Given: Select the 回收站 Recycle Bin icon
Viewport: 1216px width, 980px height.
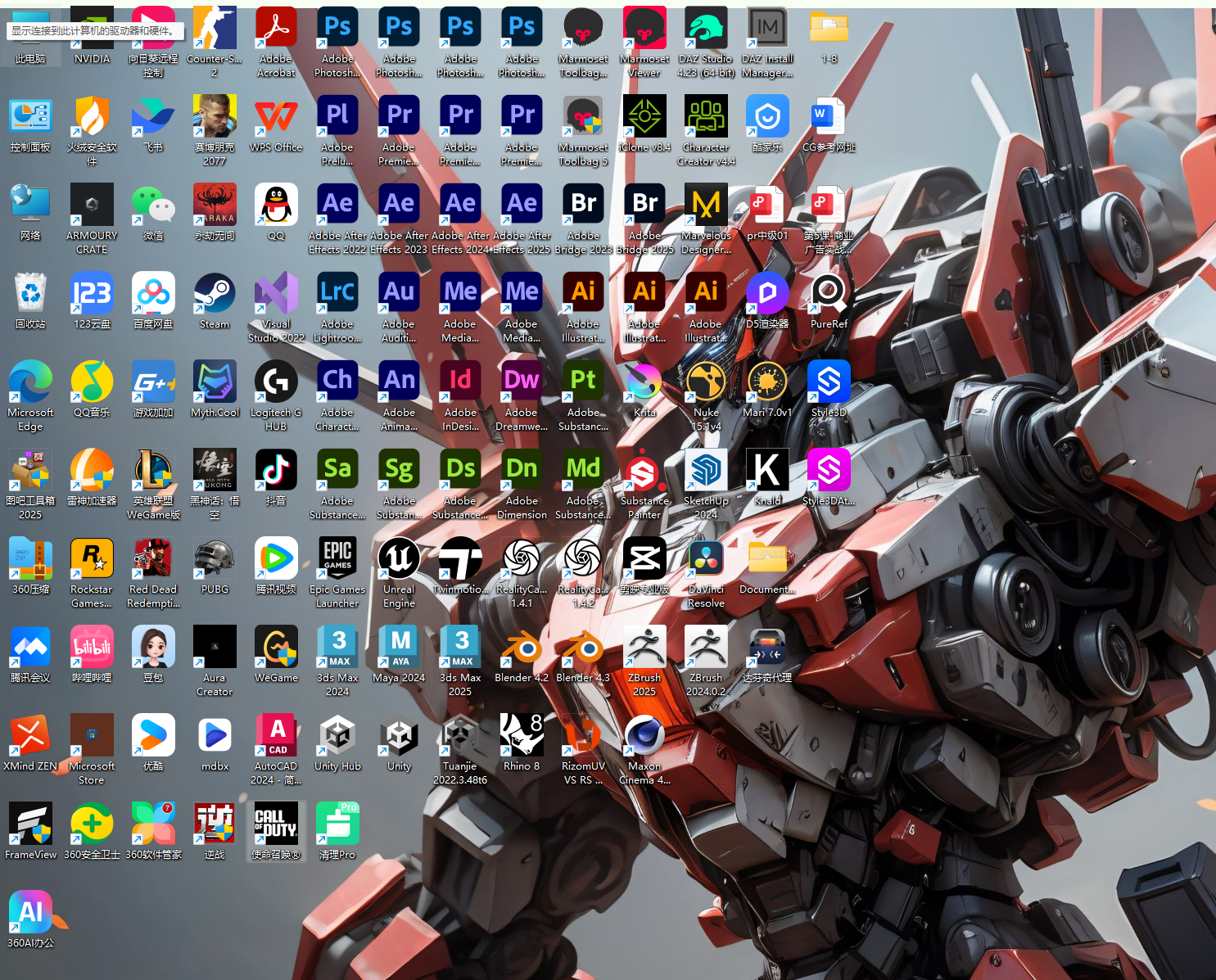Looking at the screenshot, I should tap(30, 301).
